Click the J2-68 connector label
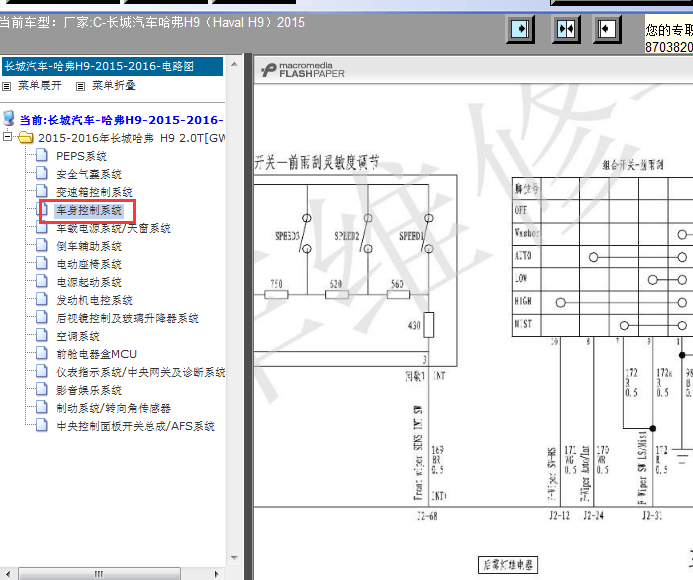 [x=426, y=515]
